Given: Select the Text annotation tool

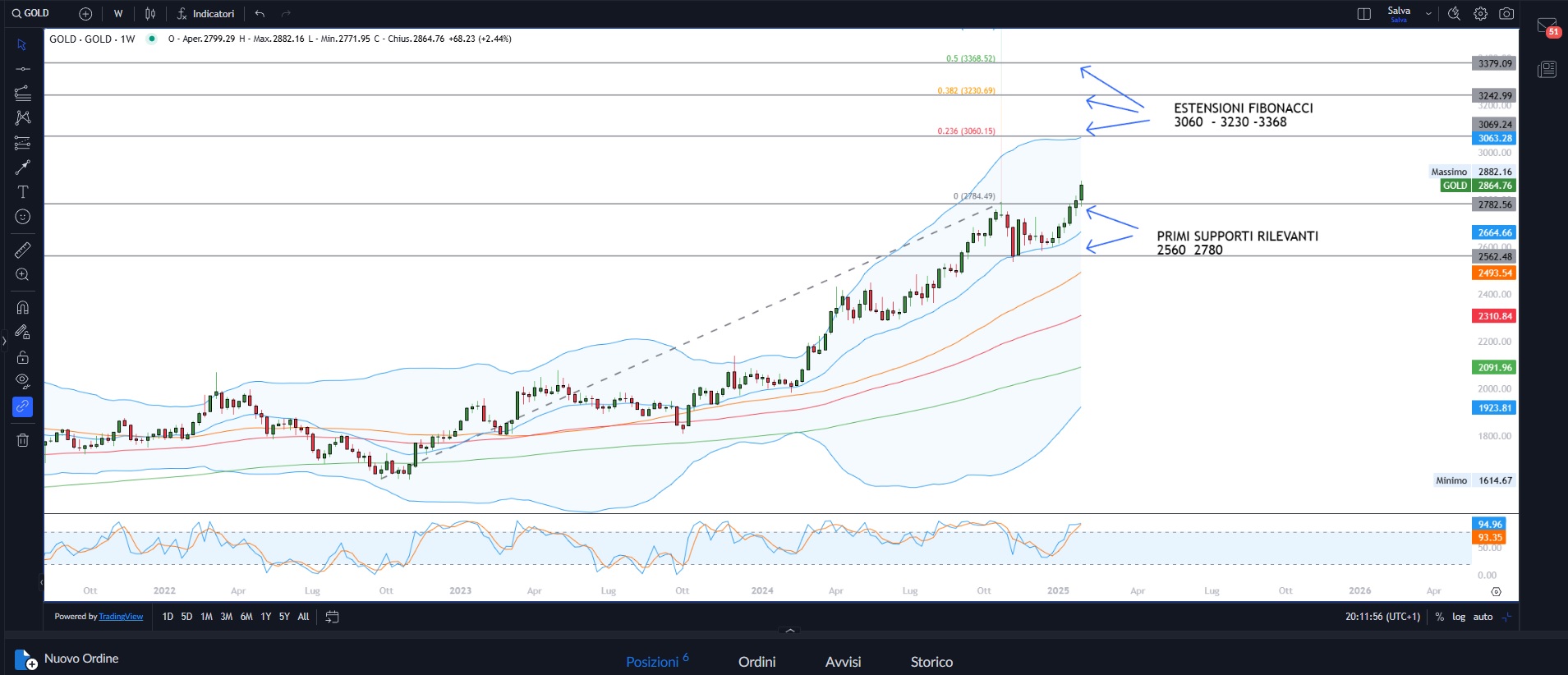Looking at the screenshot, I should pos(23,192).
